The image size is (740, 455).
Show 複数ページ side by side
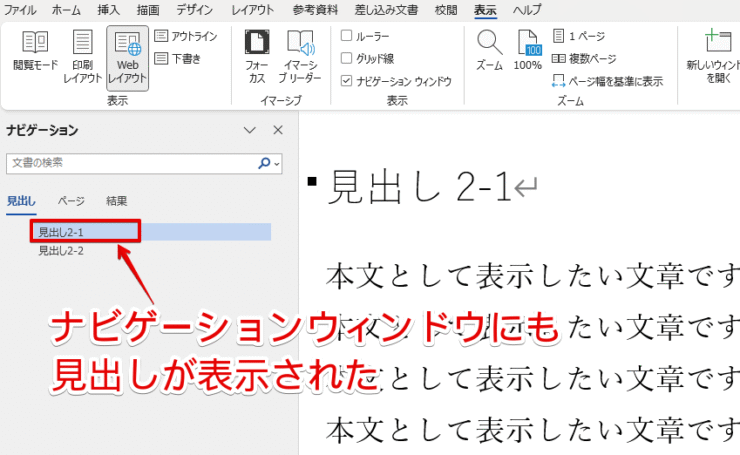point(584,59)
